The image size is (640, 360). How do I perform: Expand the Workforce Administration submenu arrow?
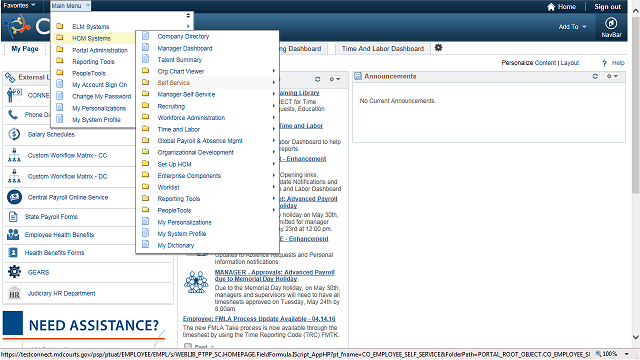click(x=274, y=118)
